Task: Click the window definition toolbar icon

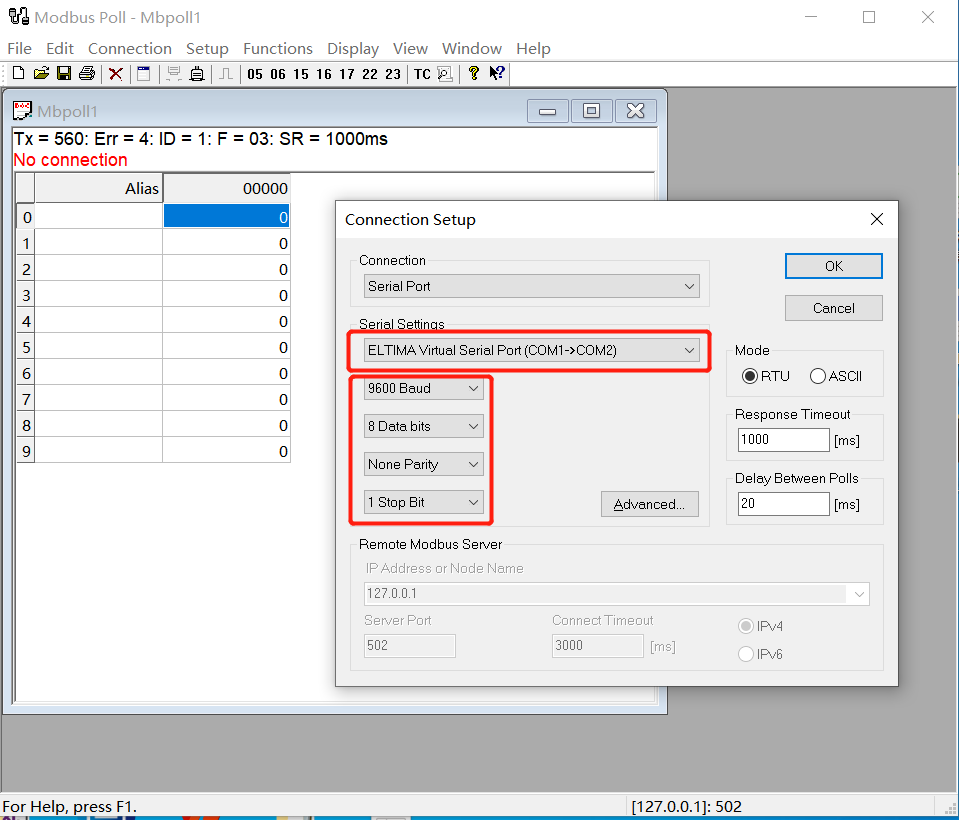Action: point(144,74)
